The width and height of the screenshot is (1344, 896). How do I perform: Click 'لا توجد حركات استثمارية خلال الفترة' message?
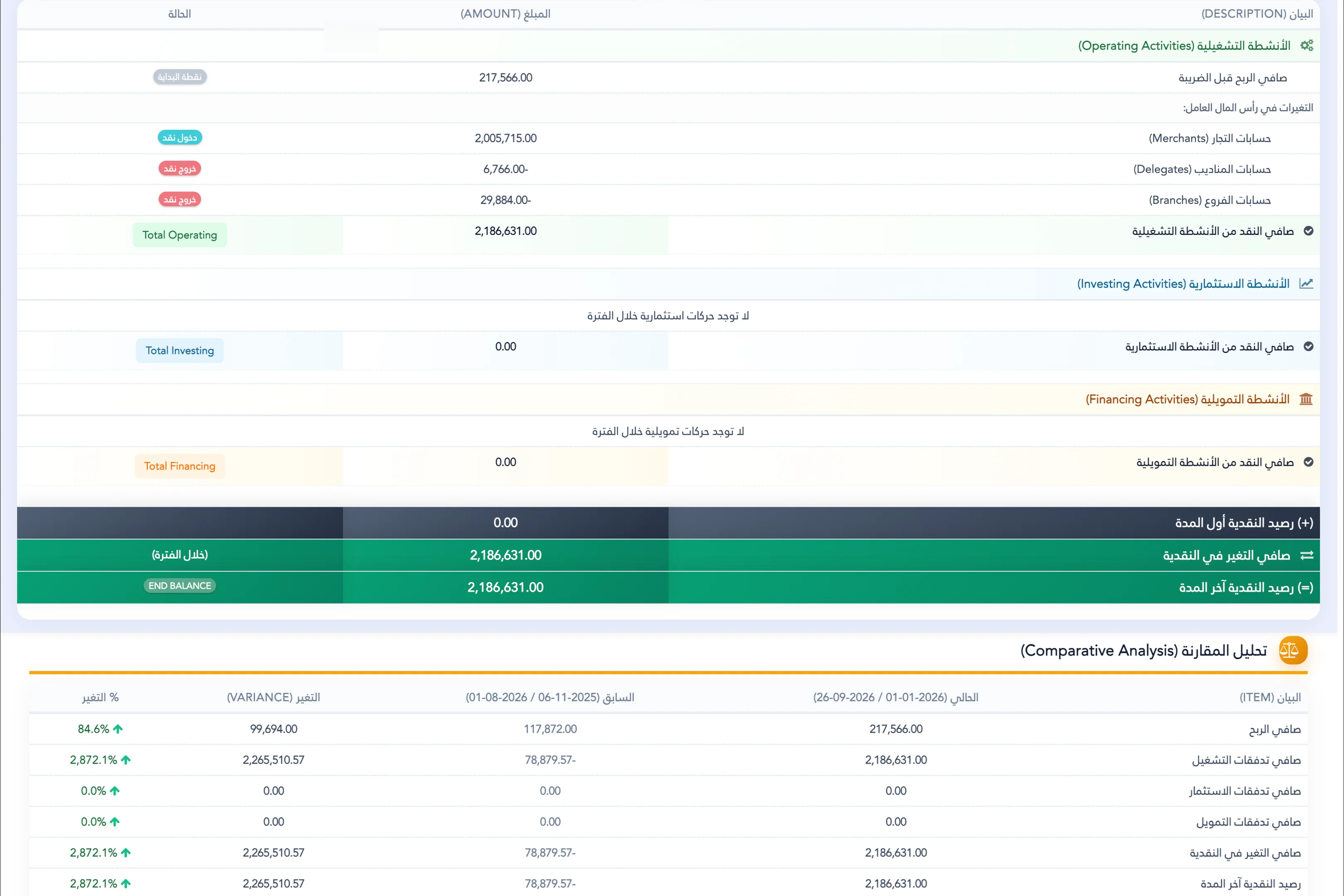(x=668, y=315)
